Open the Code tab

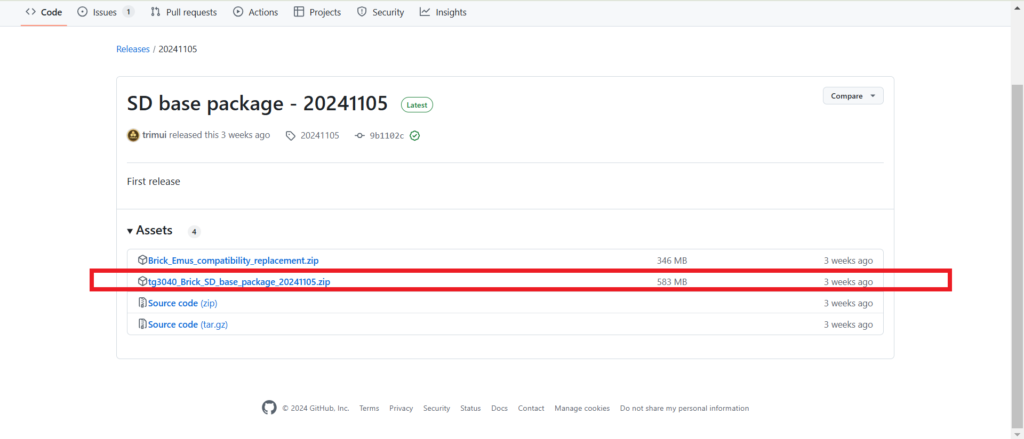44,12
